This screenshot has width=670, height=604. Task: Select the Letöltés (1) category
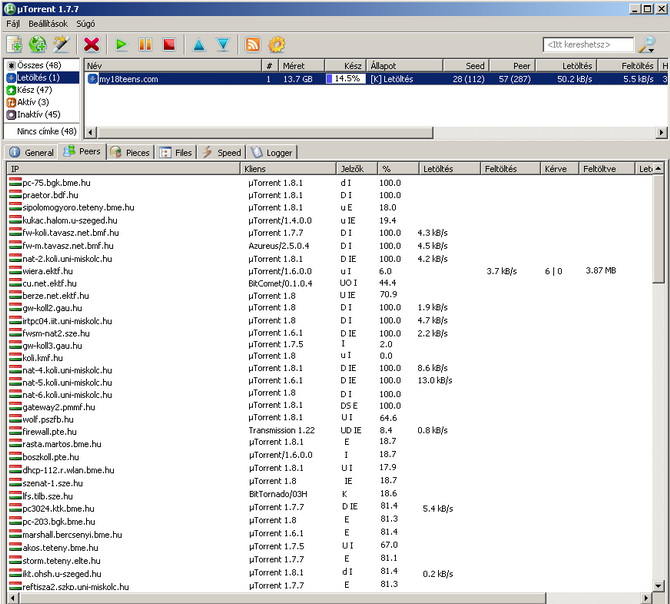click(42, 78)
